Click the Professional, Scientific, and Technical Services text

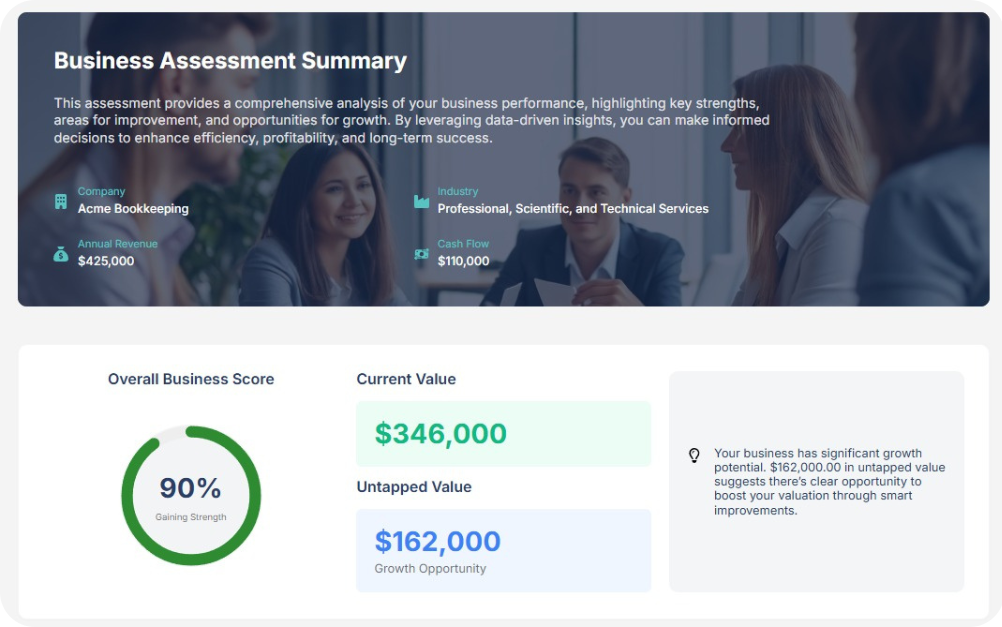573,209
